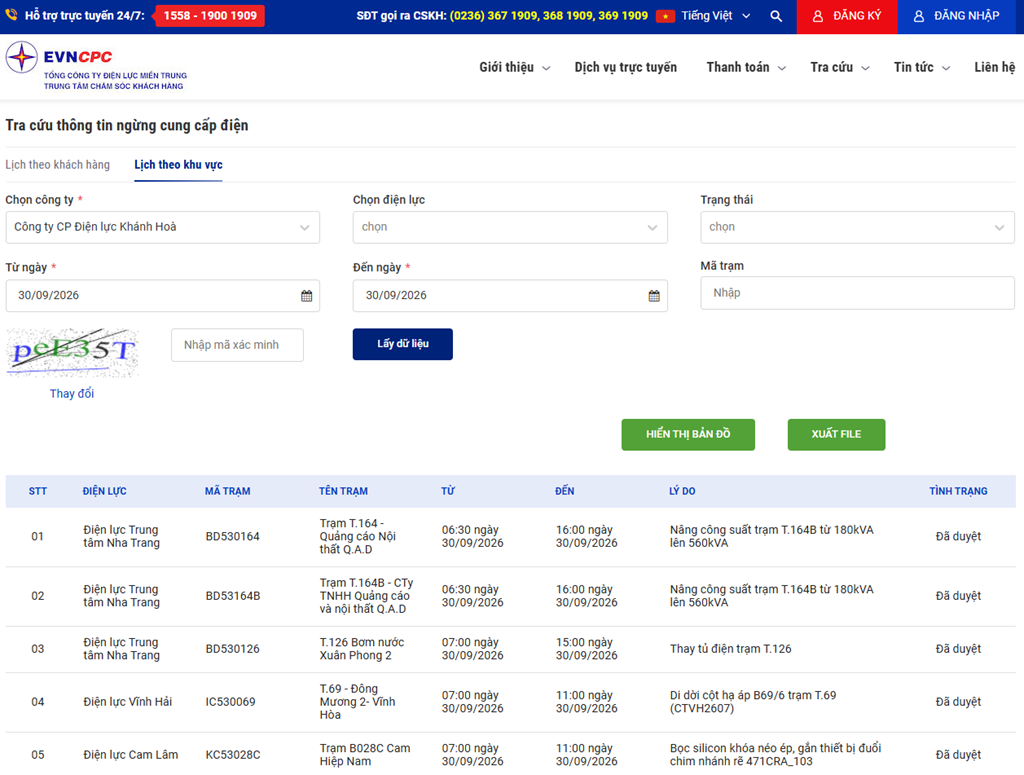
Task: Click the Lấy dữ liệu button
Action: [x=403, y=344]
